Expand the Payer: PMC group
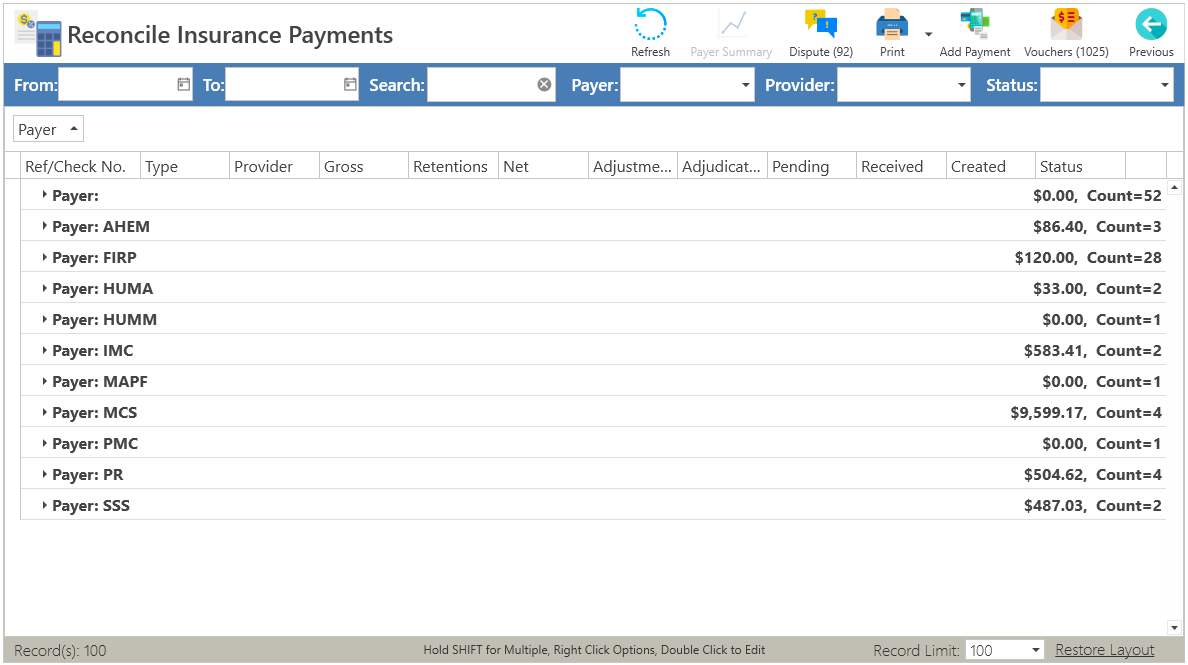Screen dimensions: 1188x665 coord(44,443)
